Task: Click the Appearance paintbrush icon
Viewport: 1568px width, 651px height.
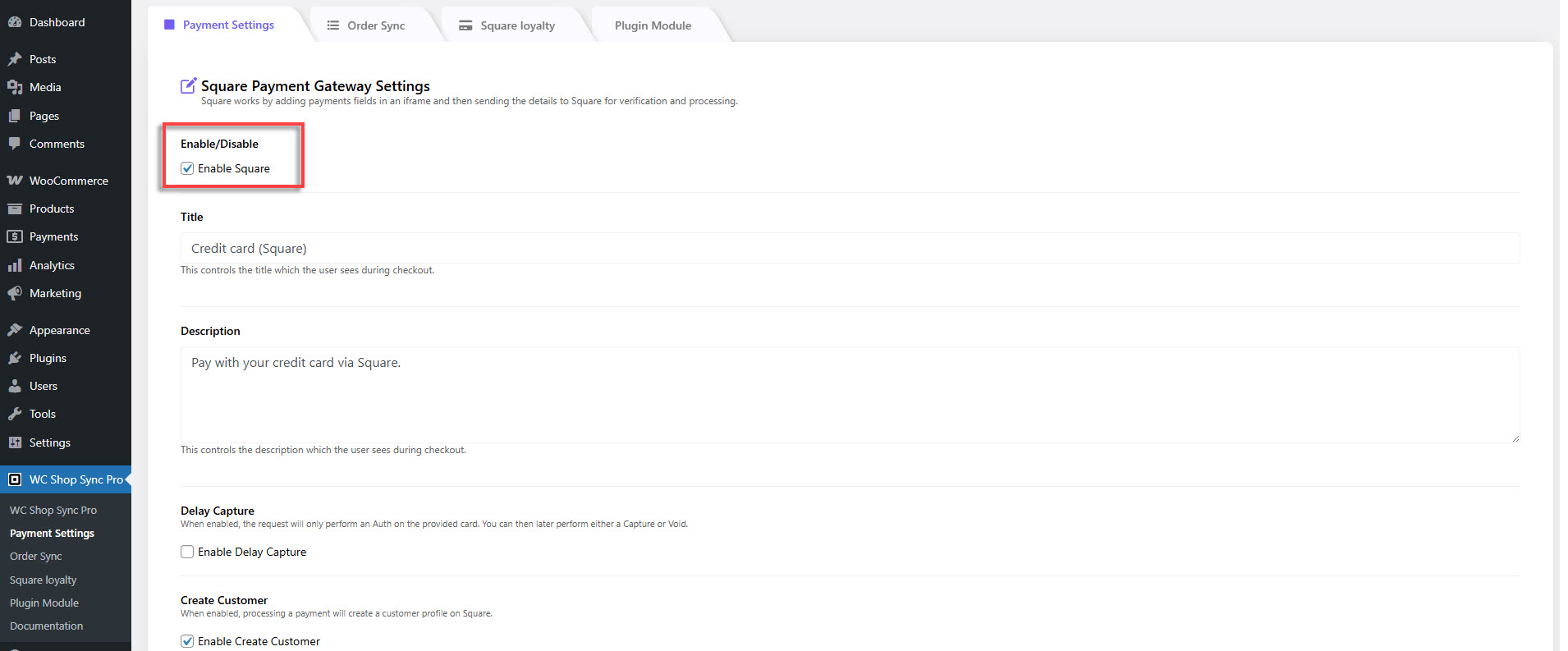Action: [14, 330]
